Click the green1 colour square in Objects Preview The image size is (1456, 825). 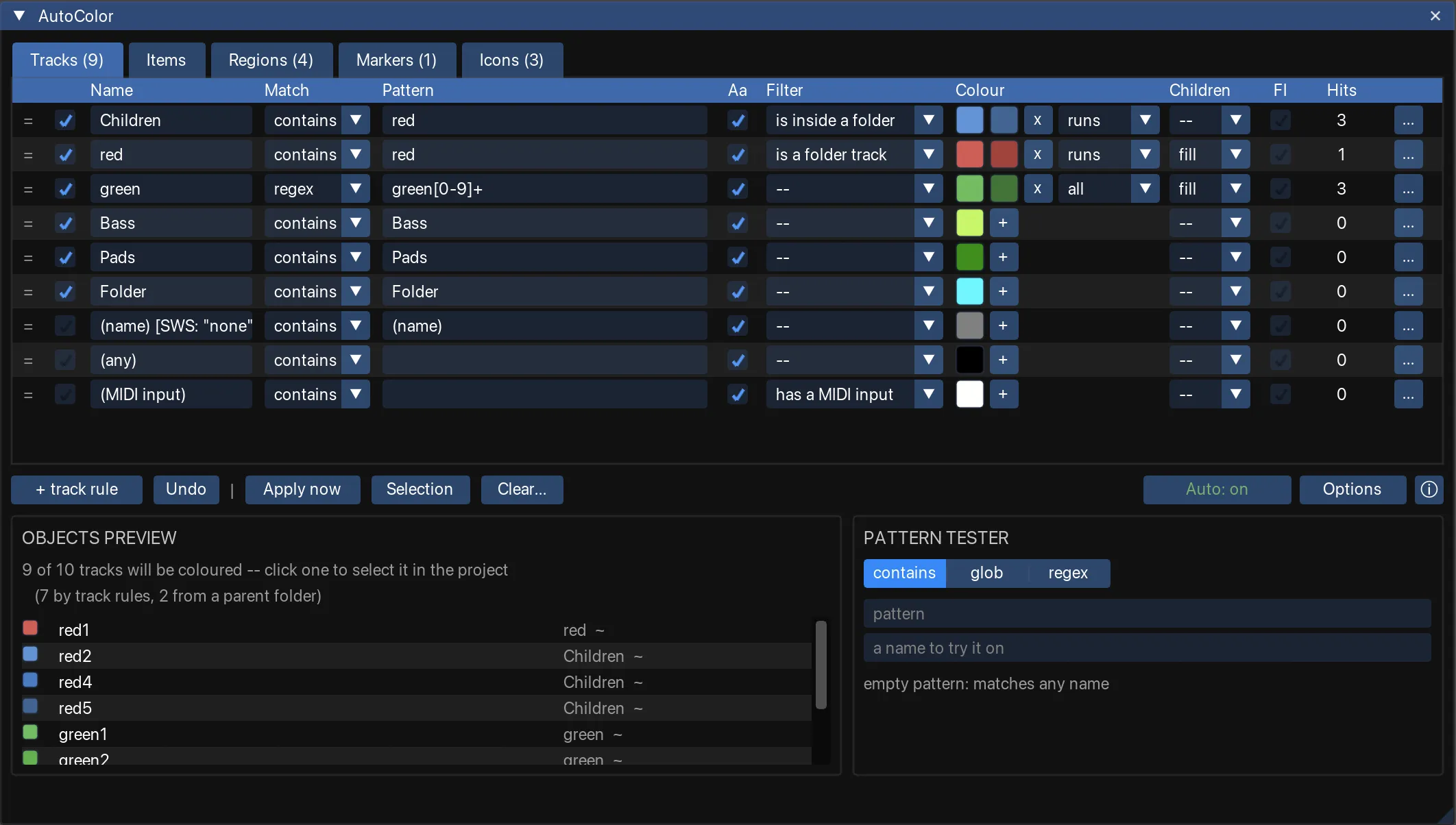click(x=30, y=732)
